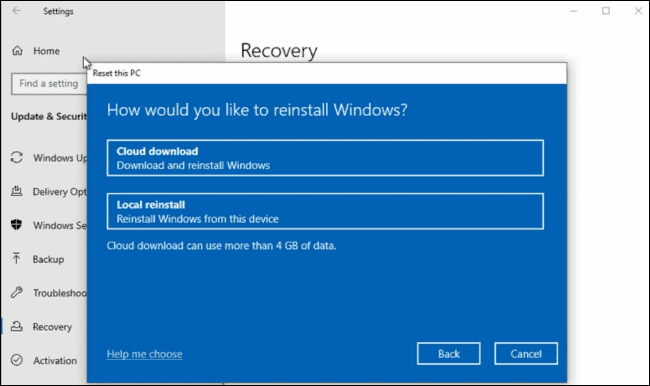The image size is (650, 386).
Task: Click the Settings back arrow
Action: [17, 11]
